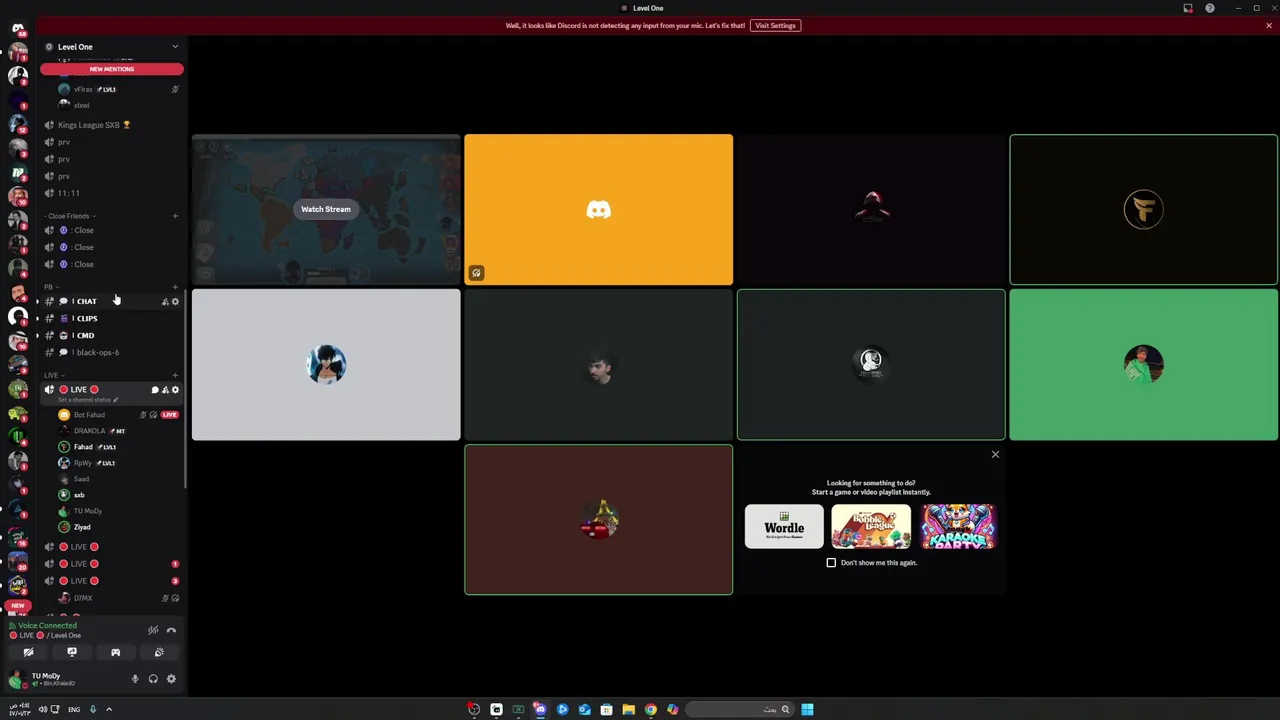Create channel in Close Friends category
The height and width of the screenshot is (720, 1280).
175,216
